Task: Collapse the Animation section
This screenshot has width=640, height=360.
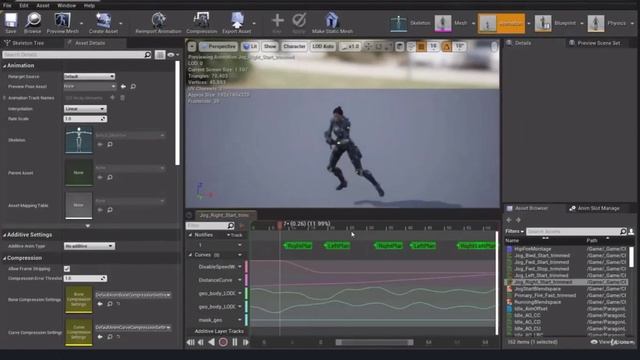Action: click(4, 66)
